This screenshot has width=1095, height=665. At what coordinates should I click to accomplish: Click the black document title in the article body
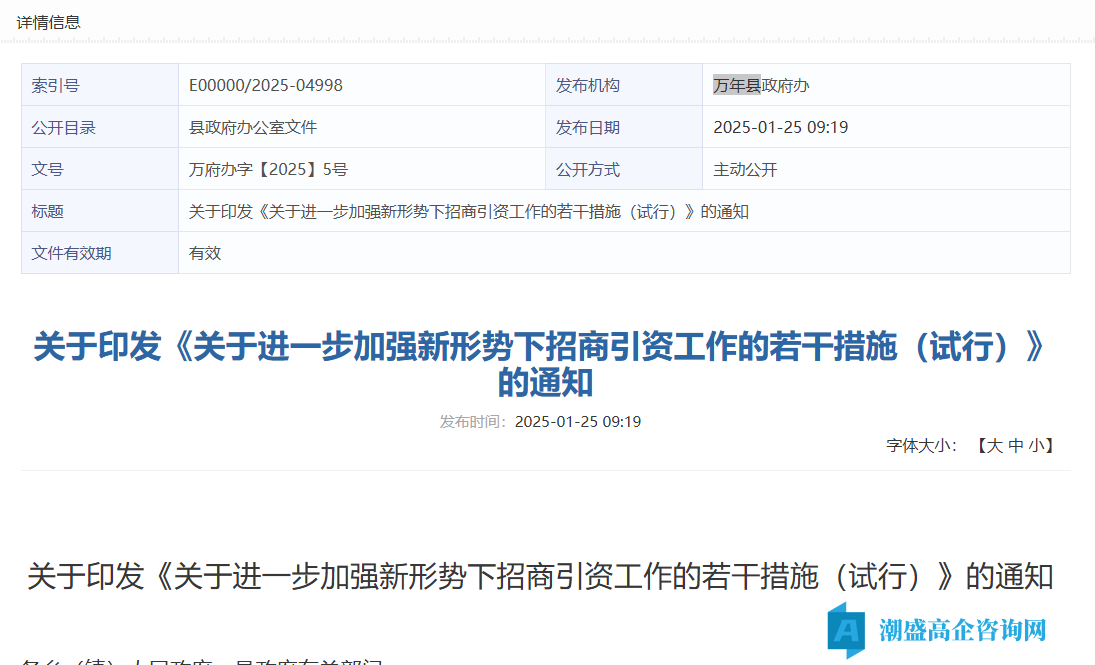pos(540,577)
